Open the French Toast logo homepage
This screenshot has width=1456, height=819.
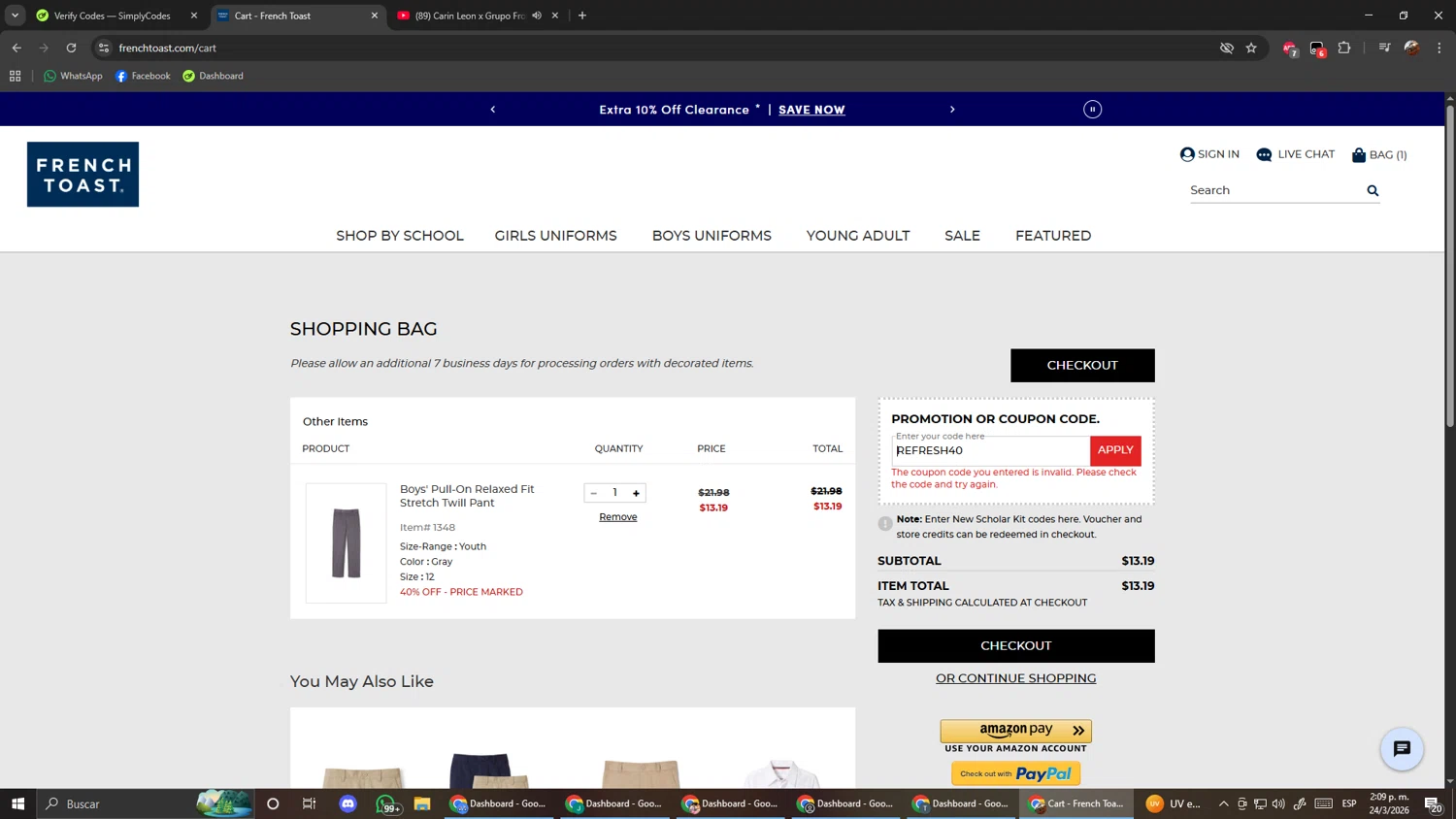pos(83,175)
